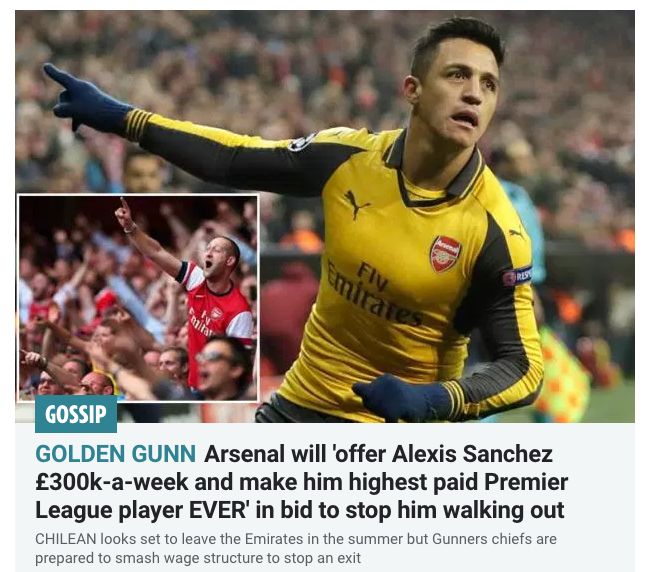Click the CHILEAN subheadline summary text
This screenshot has width=648, height=572.
point(296,548)
